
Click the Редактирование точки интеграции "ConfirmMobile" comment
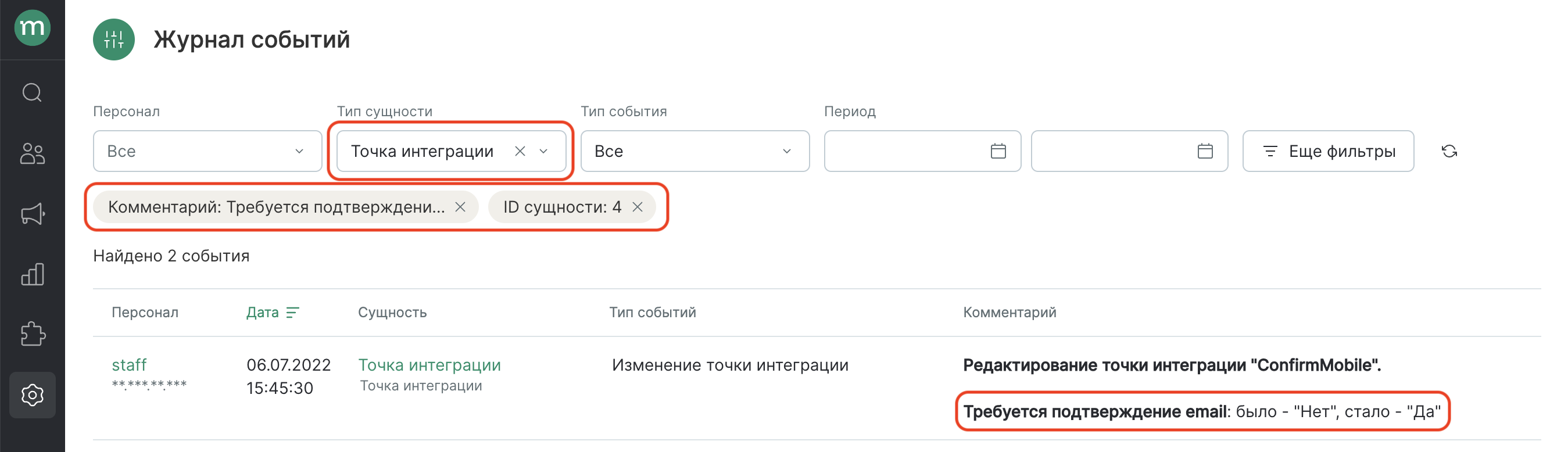pos(1172,364)
